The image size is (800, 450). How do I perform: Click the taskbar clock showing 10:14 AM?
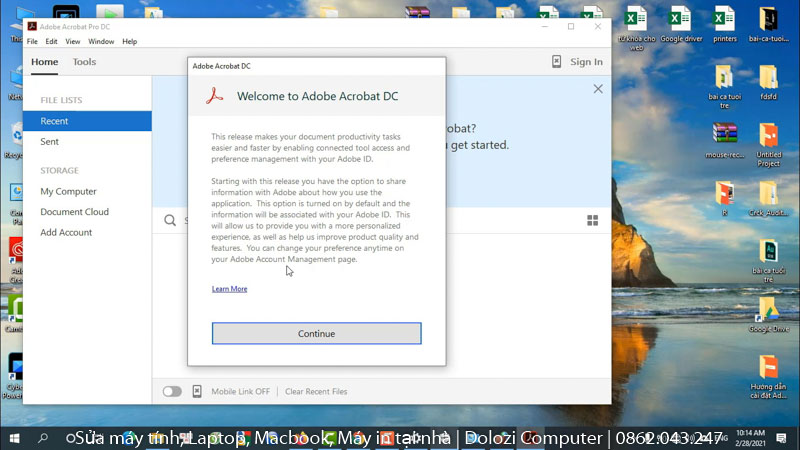click(751, 438)
